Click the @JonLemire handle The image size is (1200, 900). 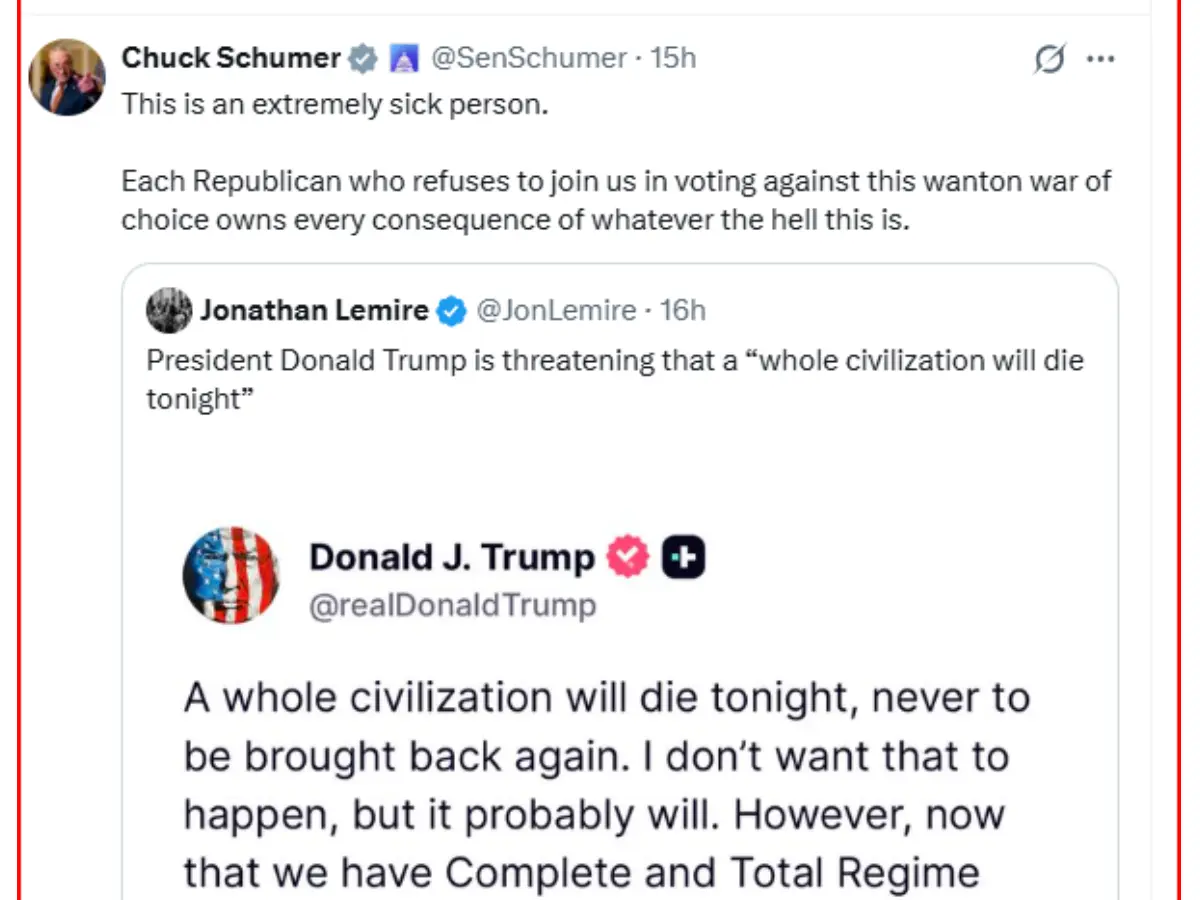point(556,311)
